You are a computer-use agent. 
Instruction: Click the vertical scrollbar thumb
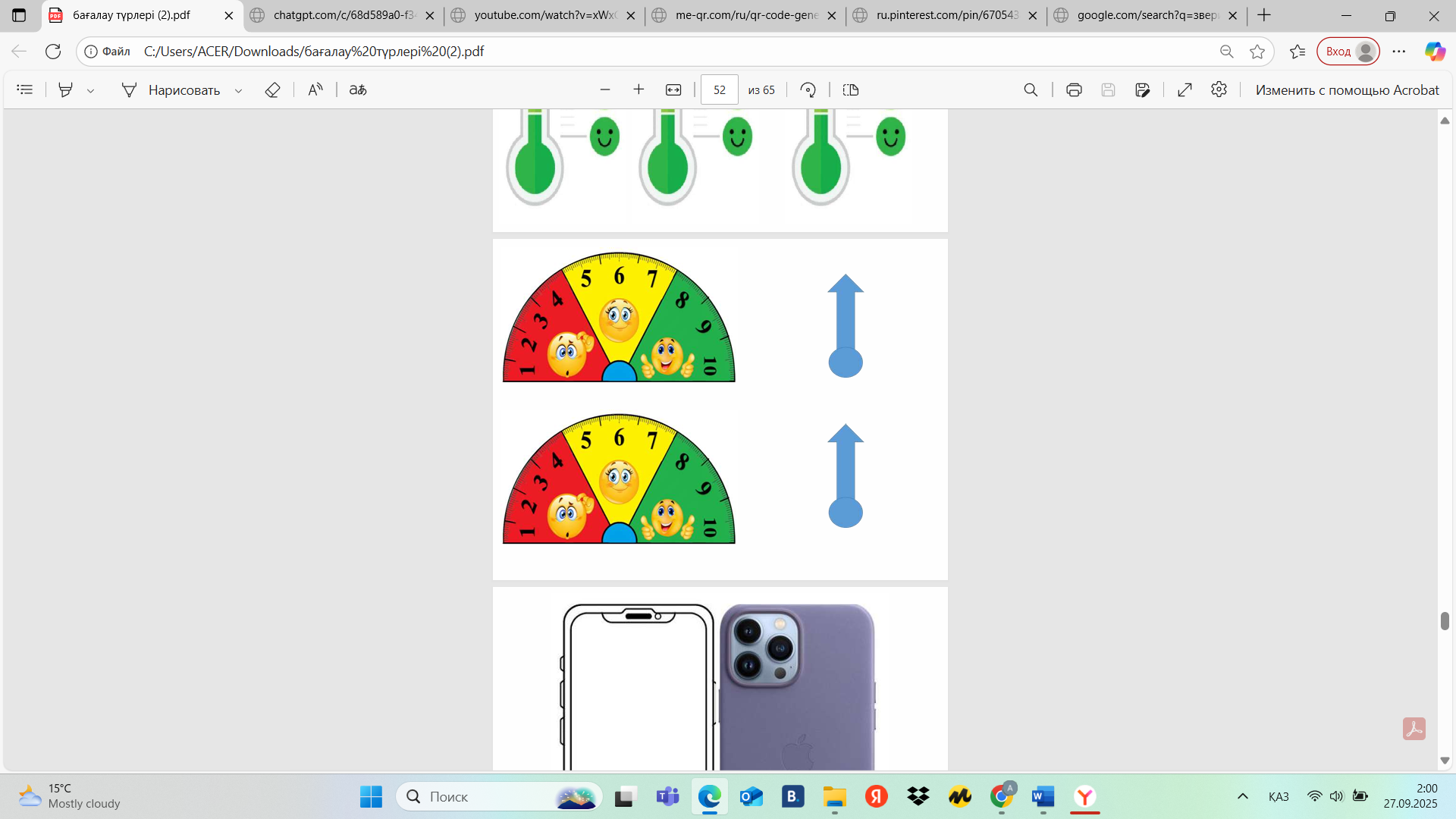(1445, 620)
